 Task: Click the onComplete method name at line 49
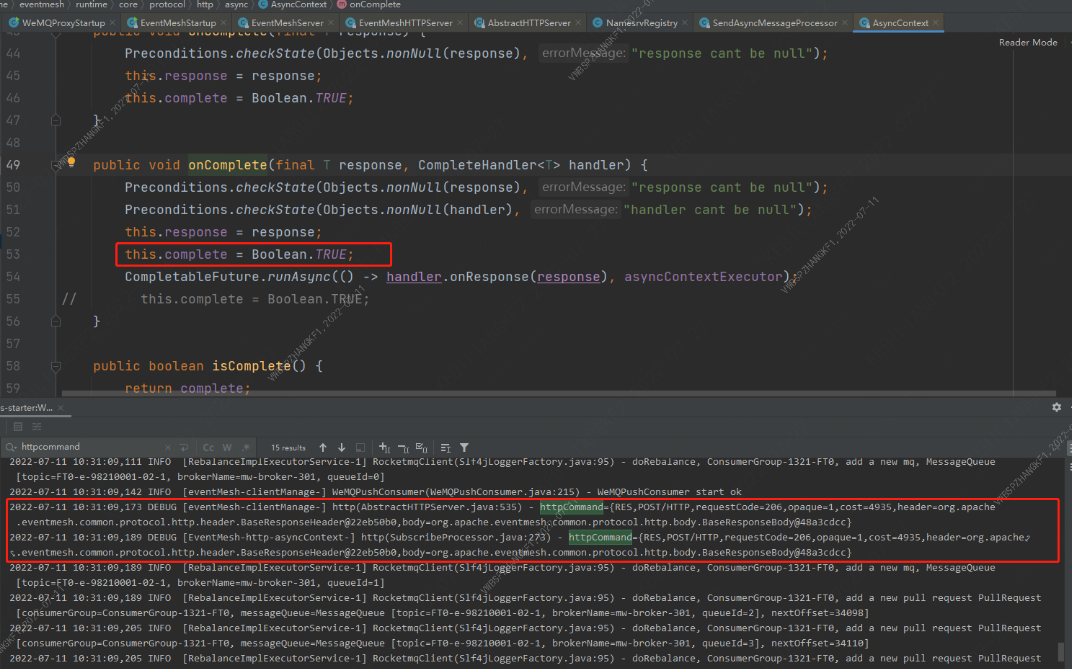click(x=228, y=165)
